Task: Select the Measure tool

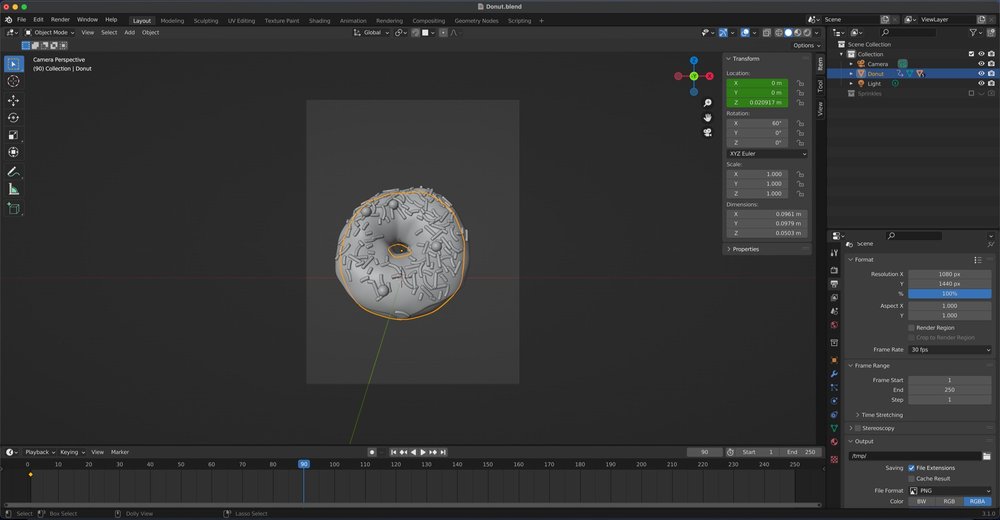Action: point(13,189)
